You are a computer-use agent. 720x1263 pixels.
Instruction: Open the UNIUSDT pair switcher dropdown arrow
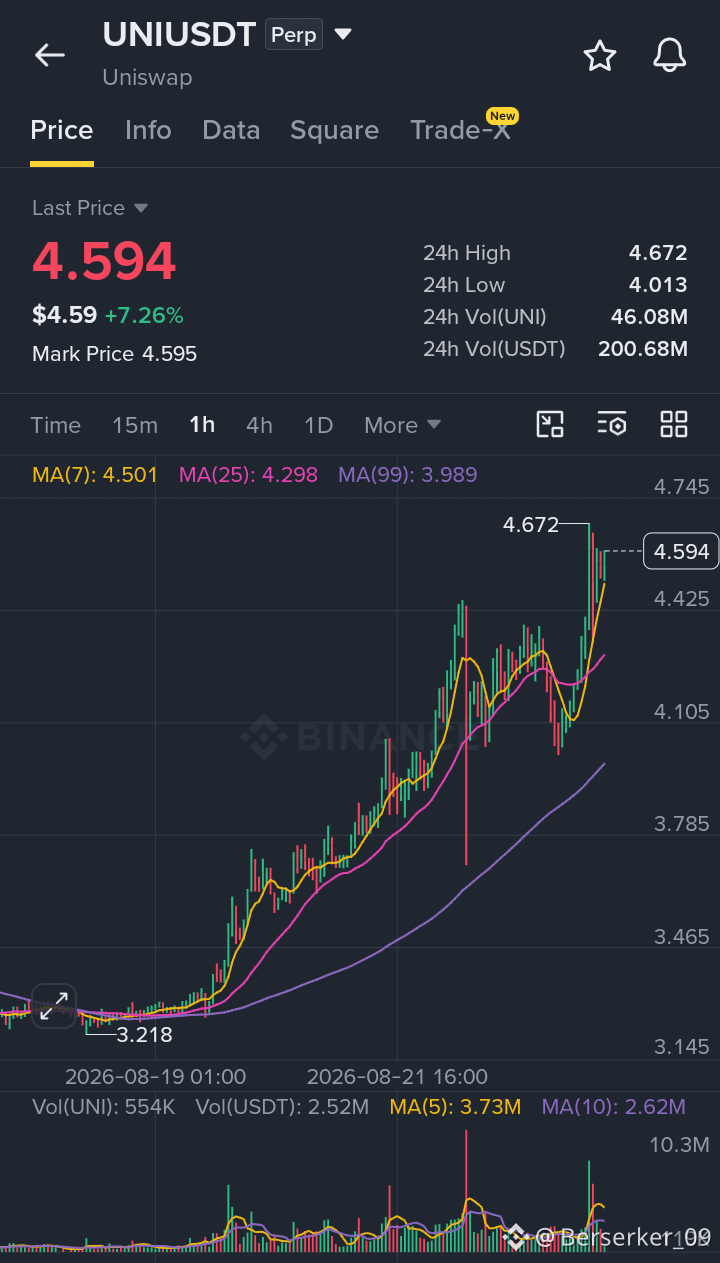343,35
